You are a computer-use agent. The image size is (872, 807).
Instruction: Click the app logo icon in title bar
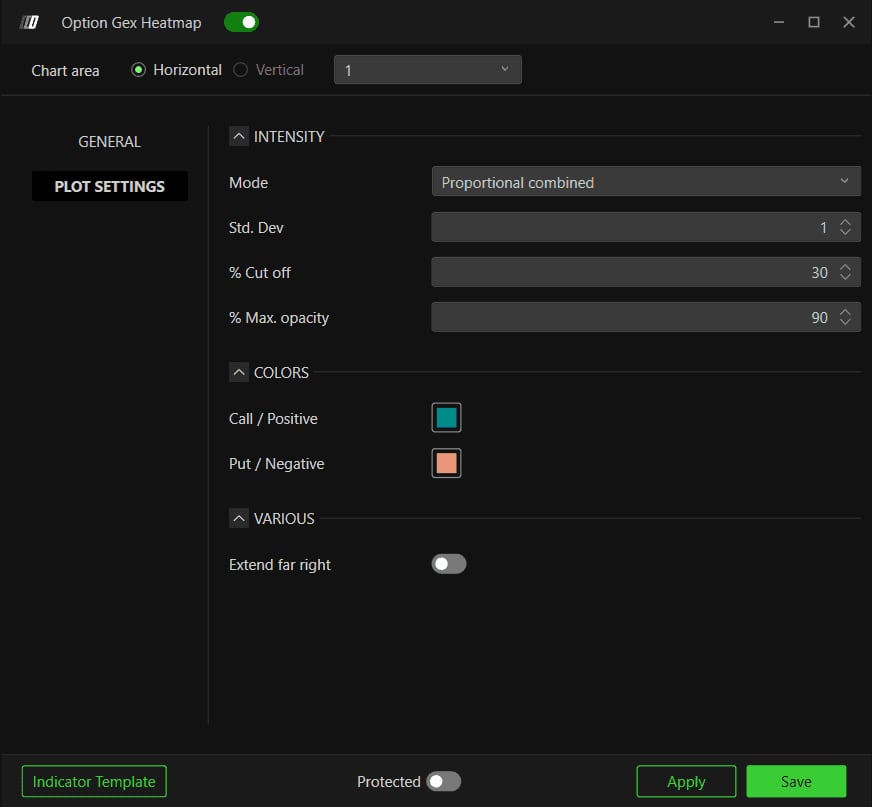(29, 22)
